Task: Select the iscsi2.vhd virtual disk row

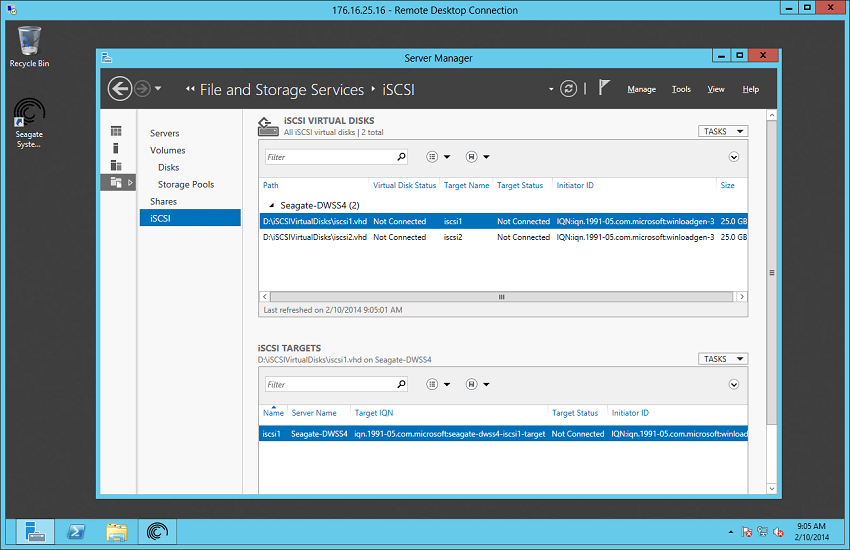Action: click(503, 237)
